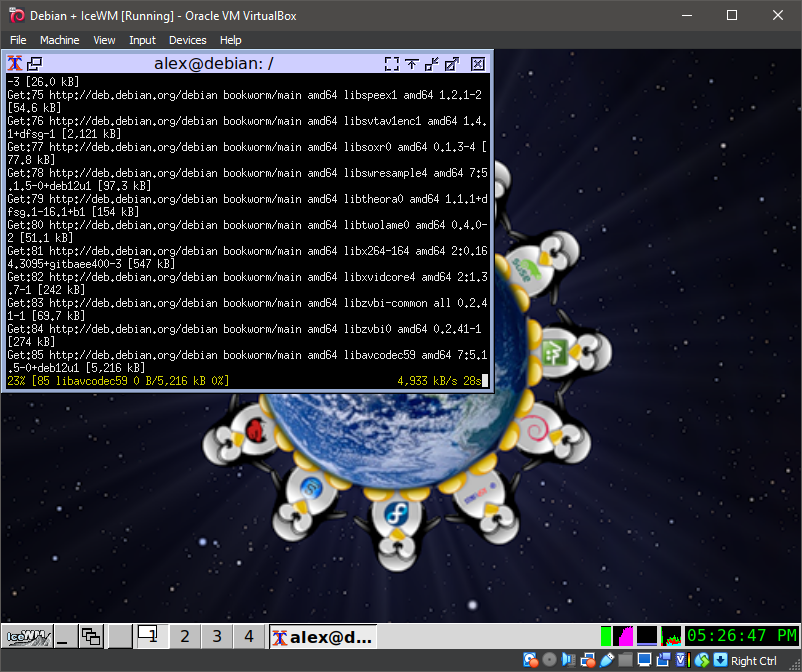Click the alex@debian taskbar window button
Image resolution: width=802 pixels, height=672 pixels.
pos(323,636)
